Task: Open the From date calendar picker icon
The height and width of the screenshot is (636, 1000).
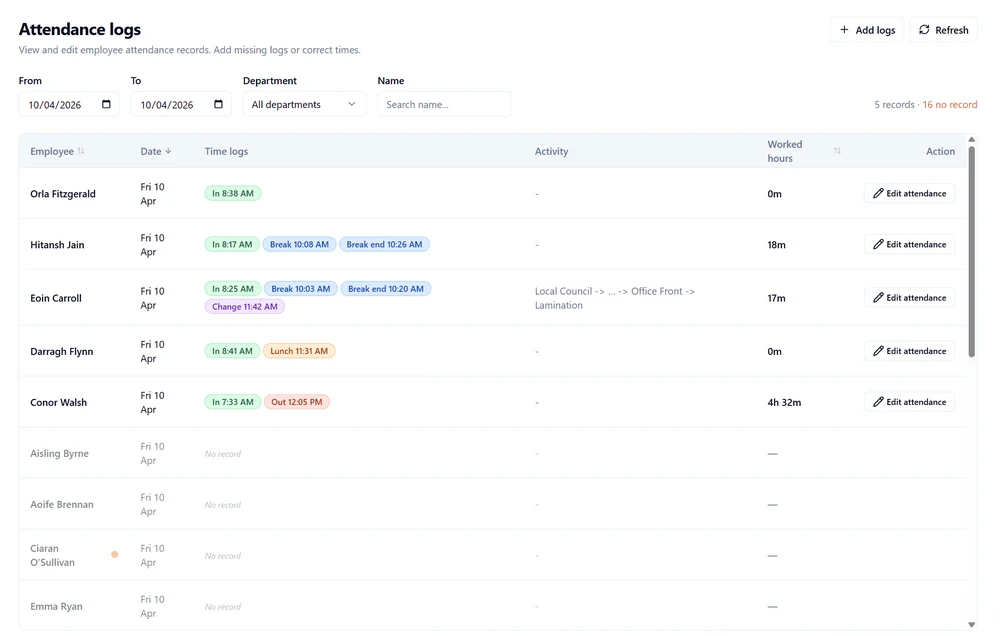Action: point(107,104)
